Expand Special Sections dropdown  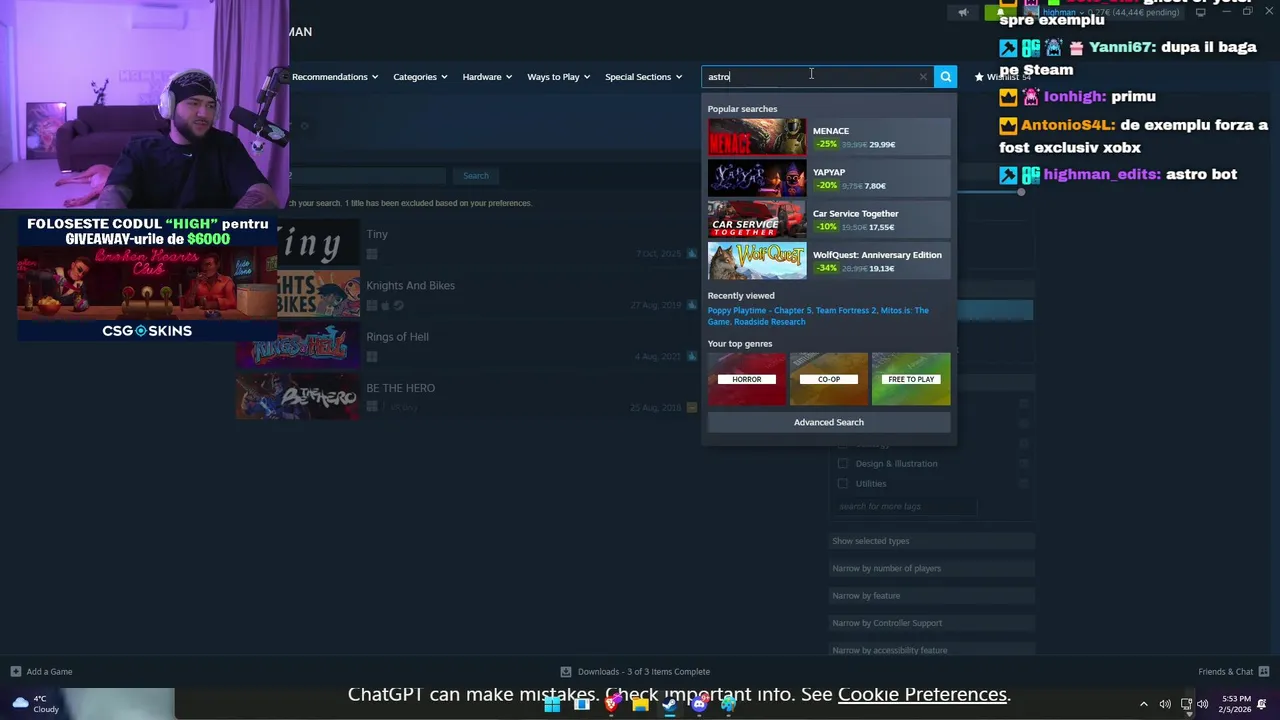pyautogui.click(x=644, y=77)
